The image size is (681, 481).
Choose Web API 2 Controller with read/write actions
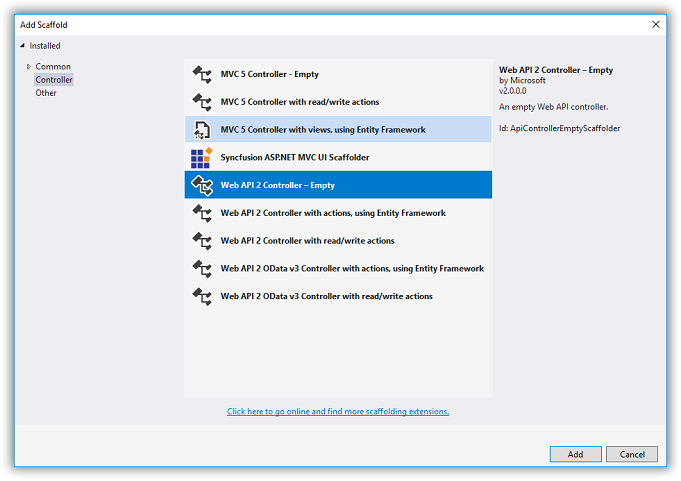(338, 241)
